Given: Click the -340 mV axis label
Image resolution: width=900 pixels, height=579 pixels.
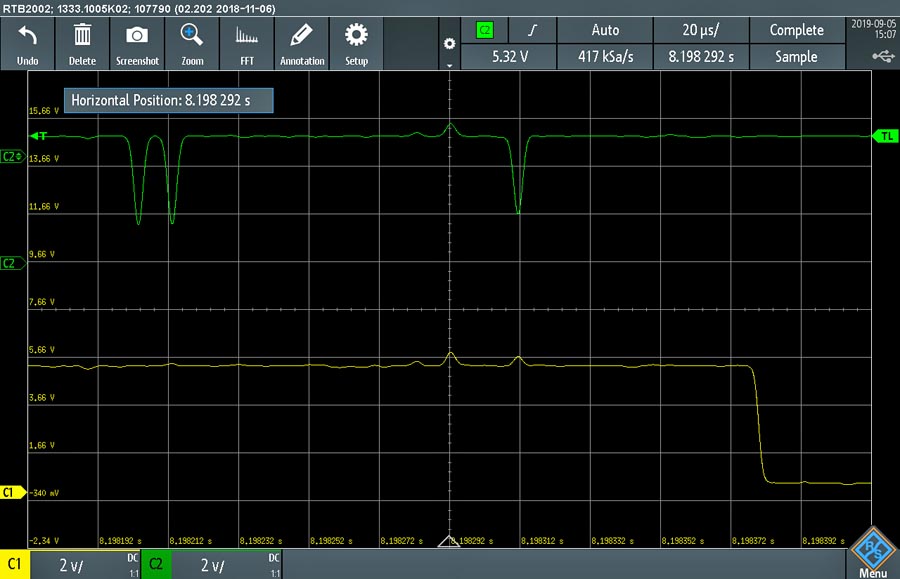Looking at the screenshot, I should click(x=44, y=493).
